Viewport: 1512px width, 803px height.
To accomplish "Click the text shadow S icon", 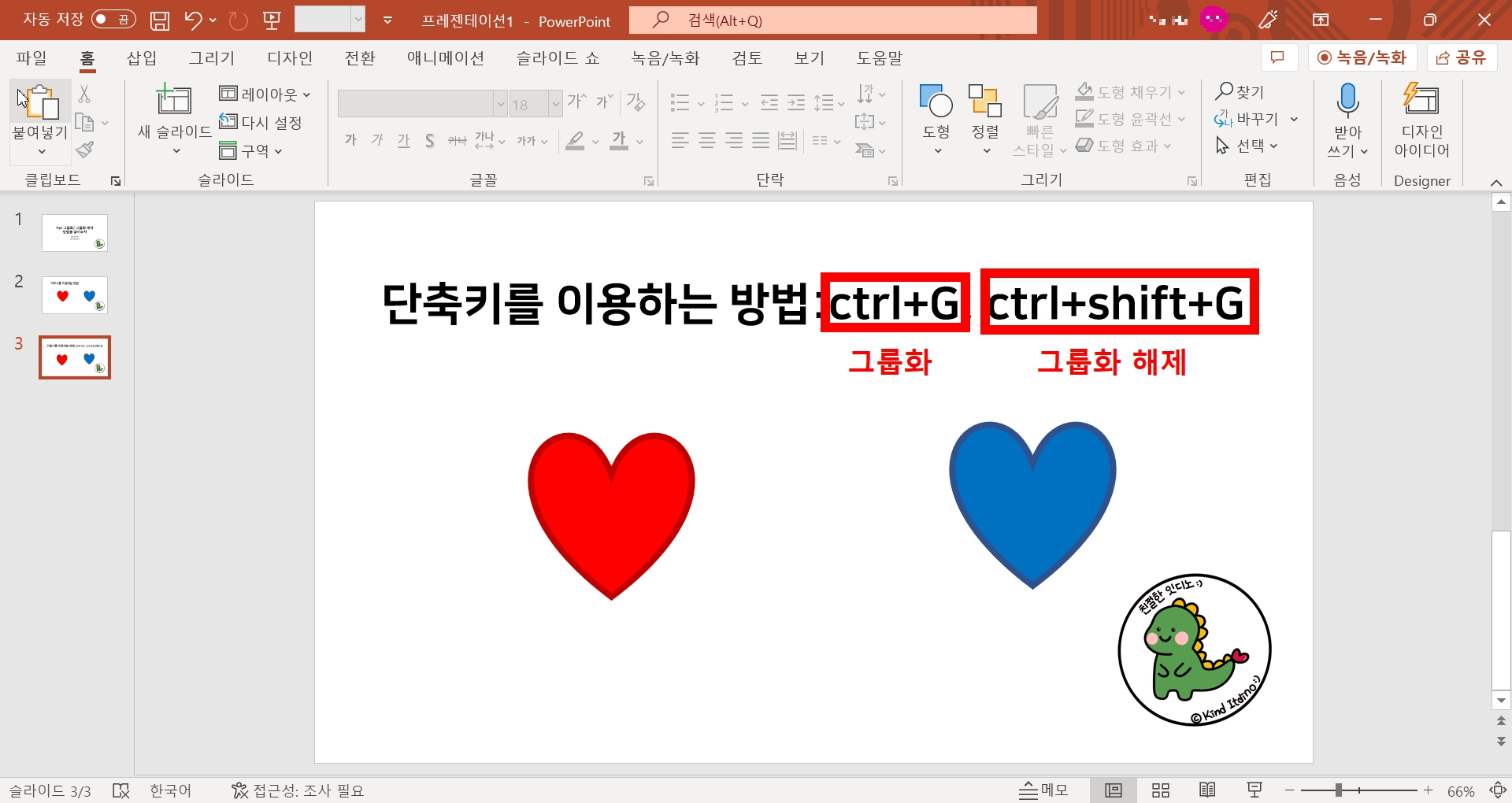I will (x=429, y=141).
